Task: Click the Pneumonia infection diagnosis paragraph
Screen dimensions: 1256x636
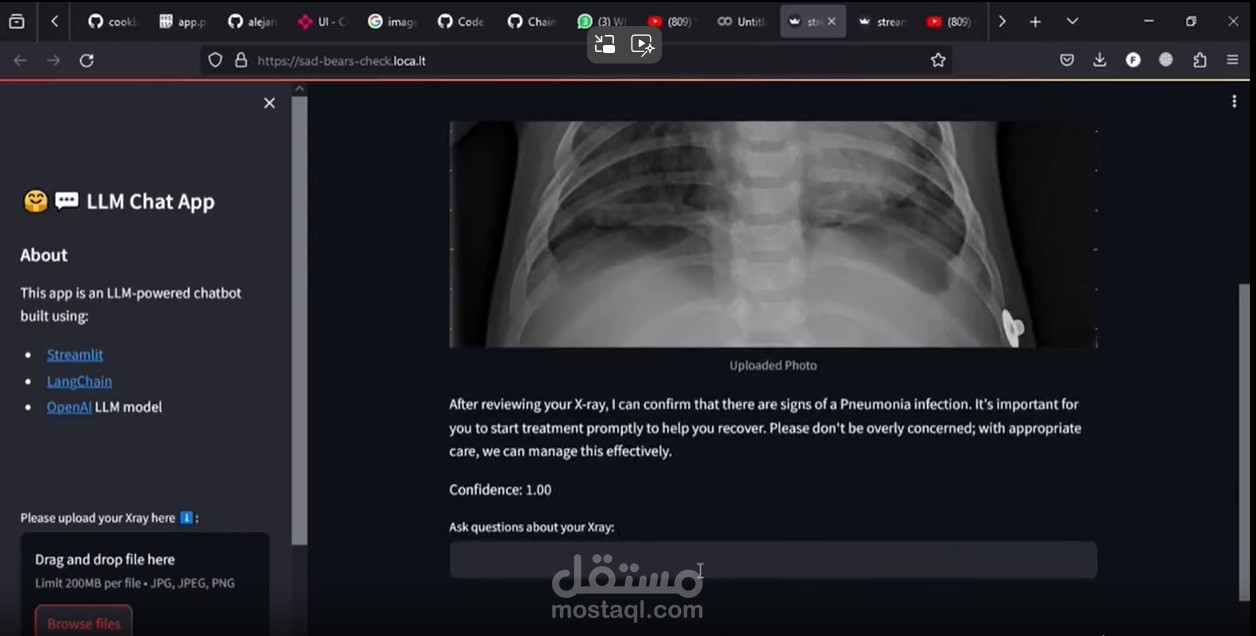Action: [x=766, y=428]
